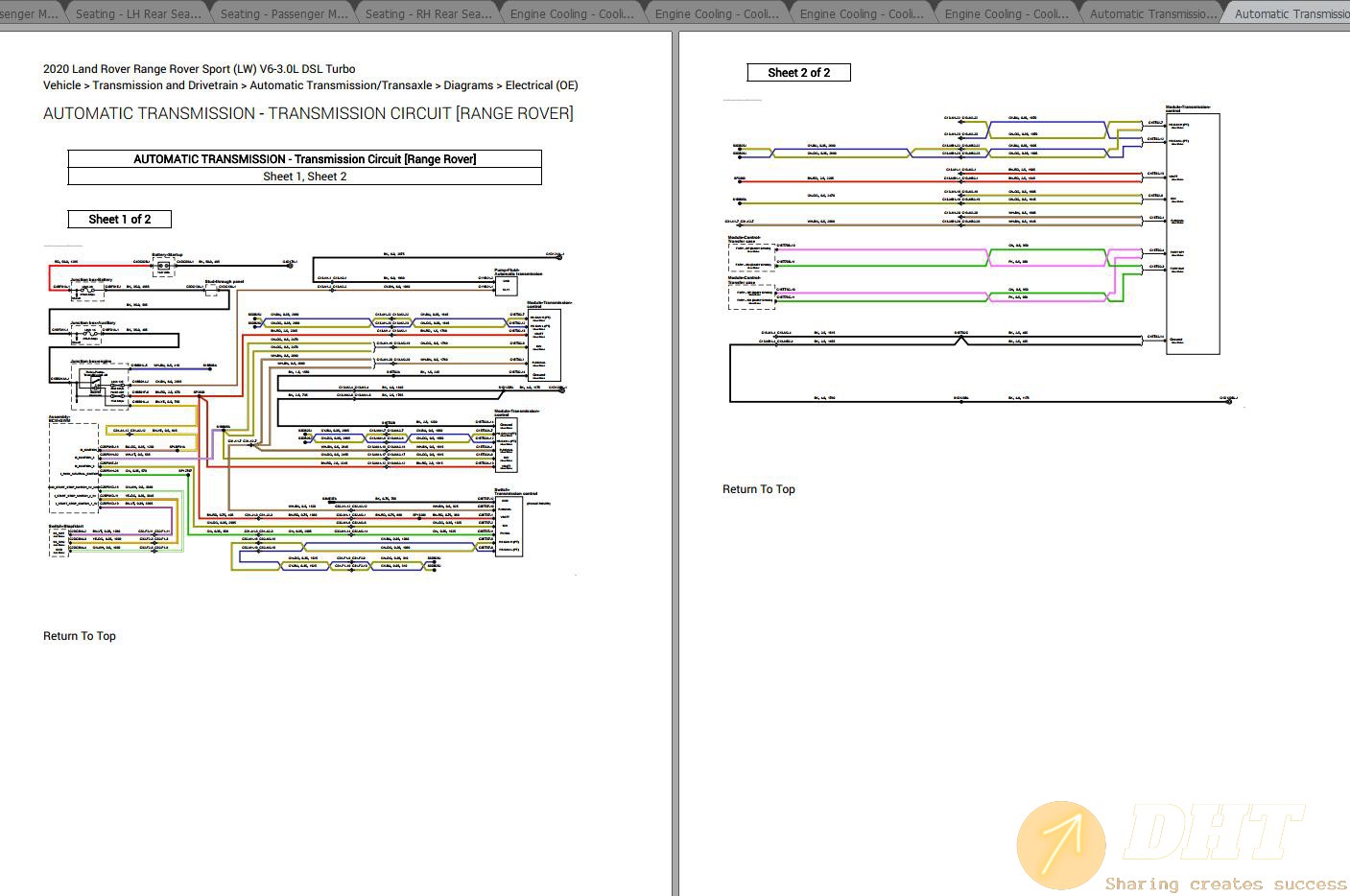The width and height of the screenshot is (1350, 896).
Task: Open the Diagrams breadcrumb link
Action: click(468, 85)
